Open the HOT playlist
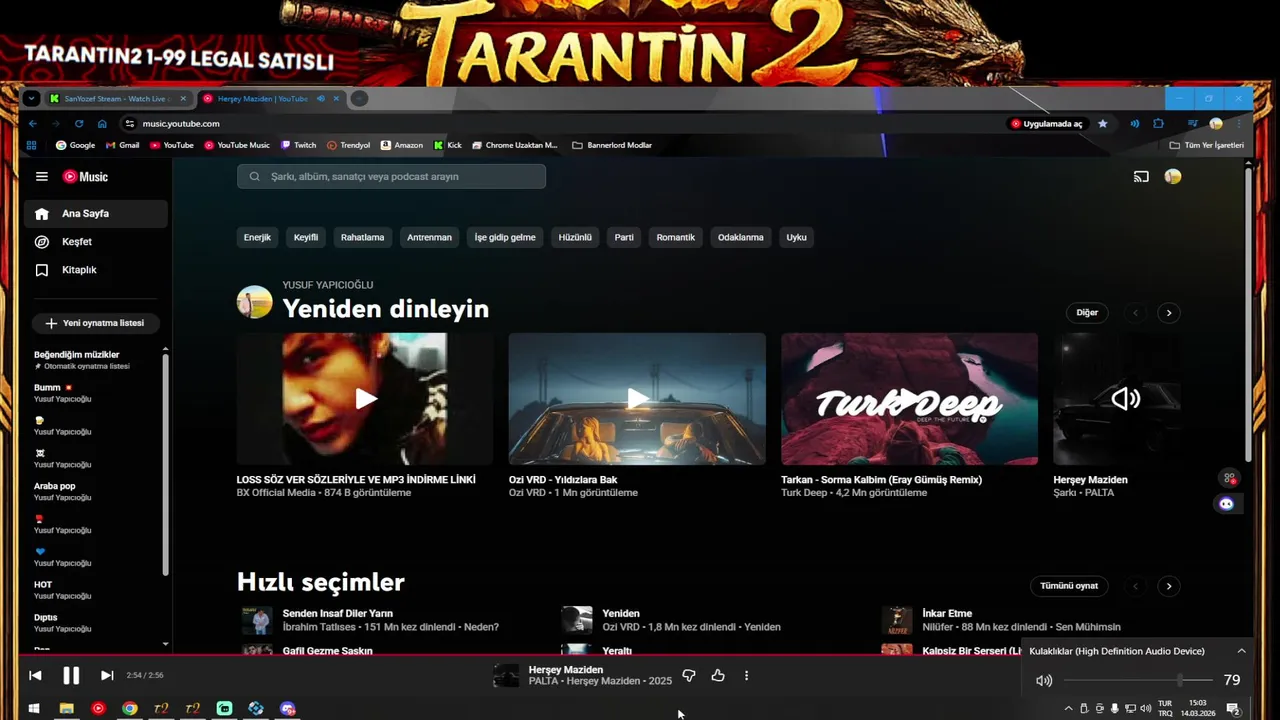 pyautogui.click(x=94, y=590)
